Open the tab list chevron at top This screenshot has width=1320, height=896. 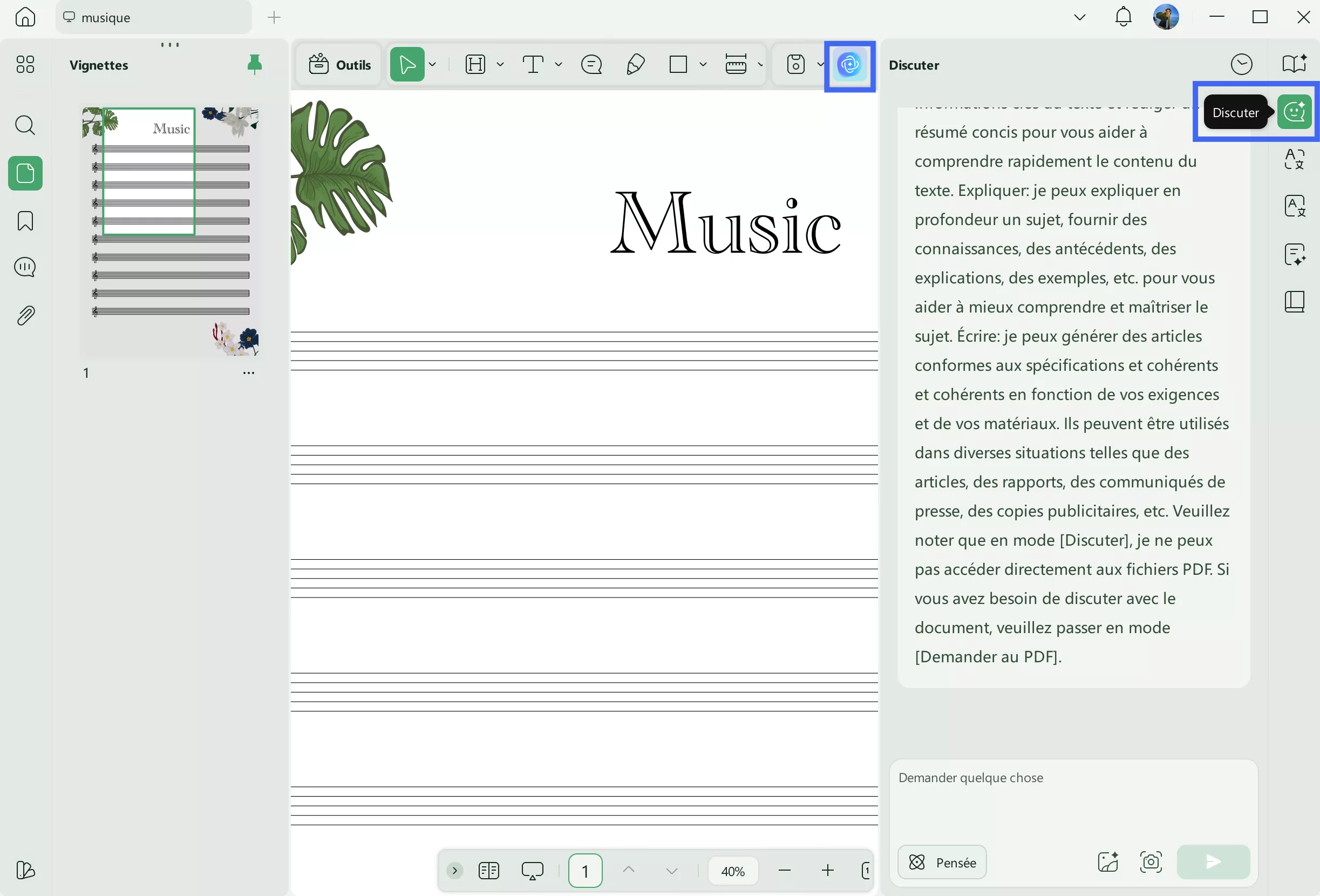[1080, 17]
